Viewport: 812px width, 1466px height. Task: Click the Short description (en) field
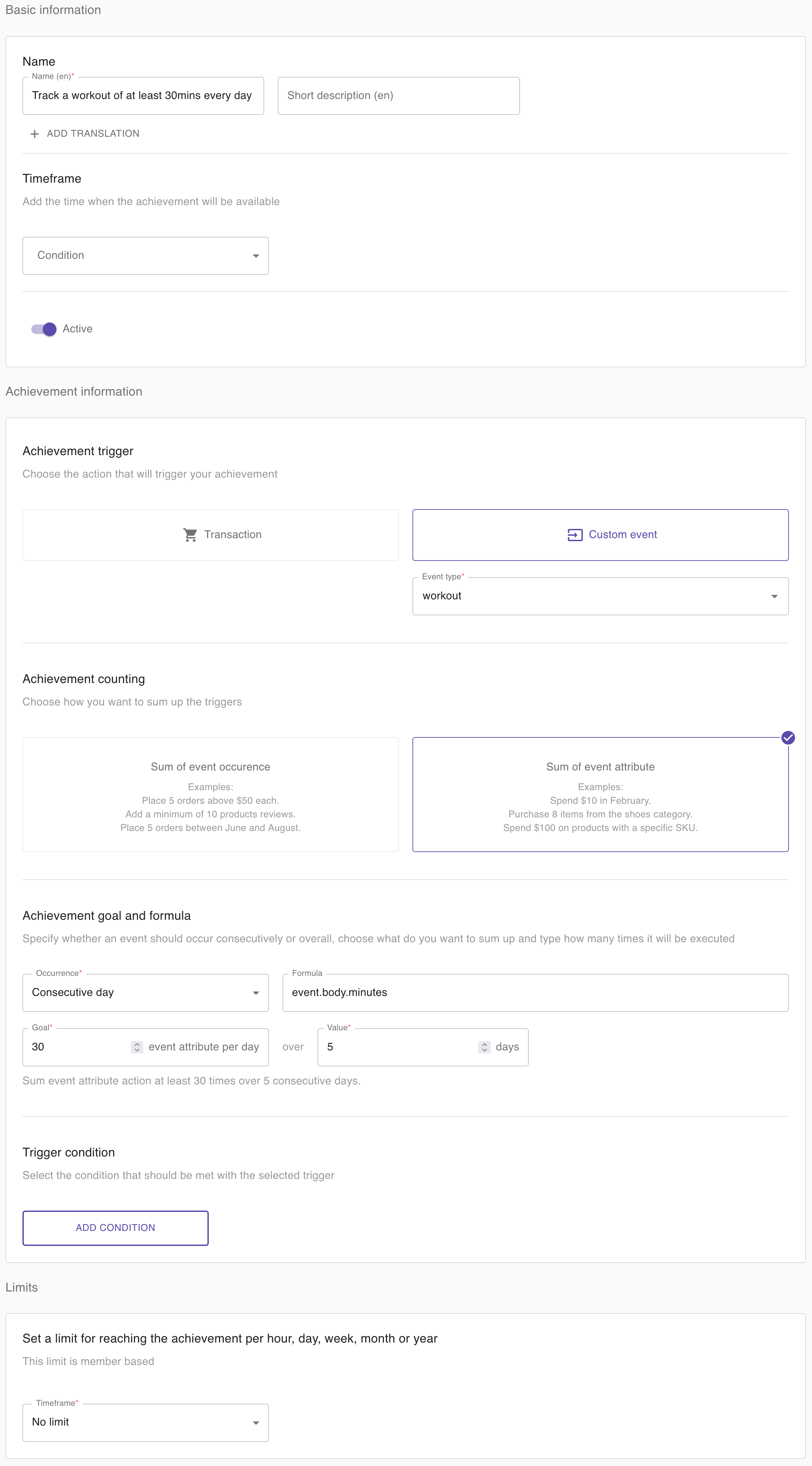(x=398, y=96)
